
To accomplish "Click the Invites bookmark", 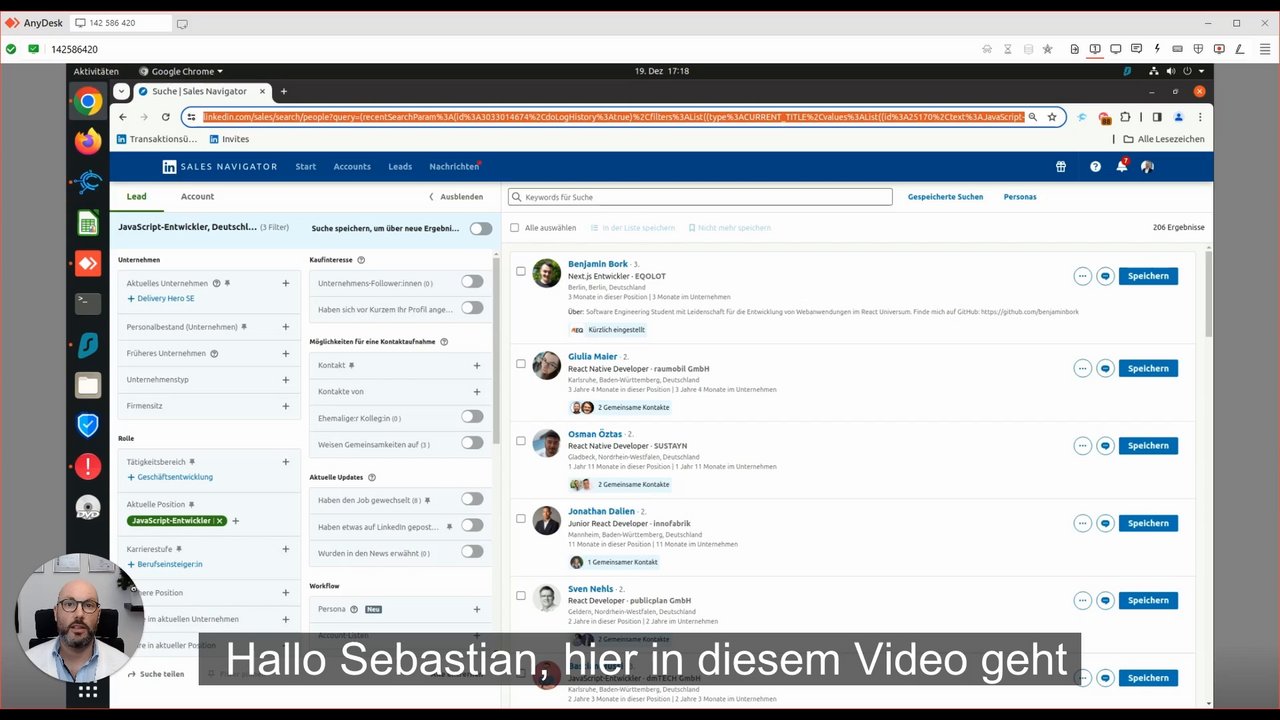I will tap(229, 139).
